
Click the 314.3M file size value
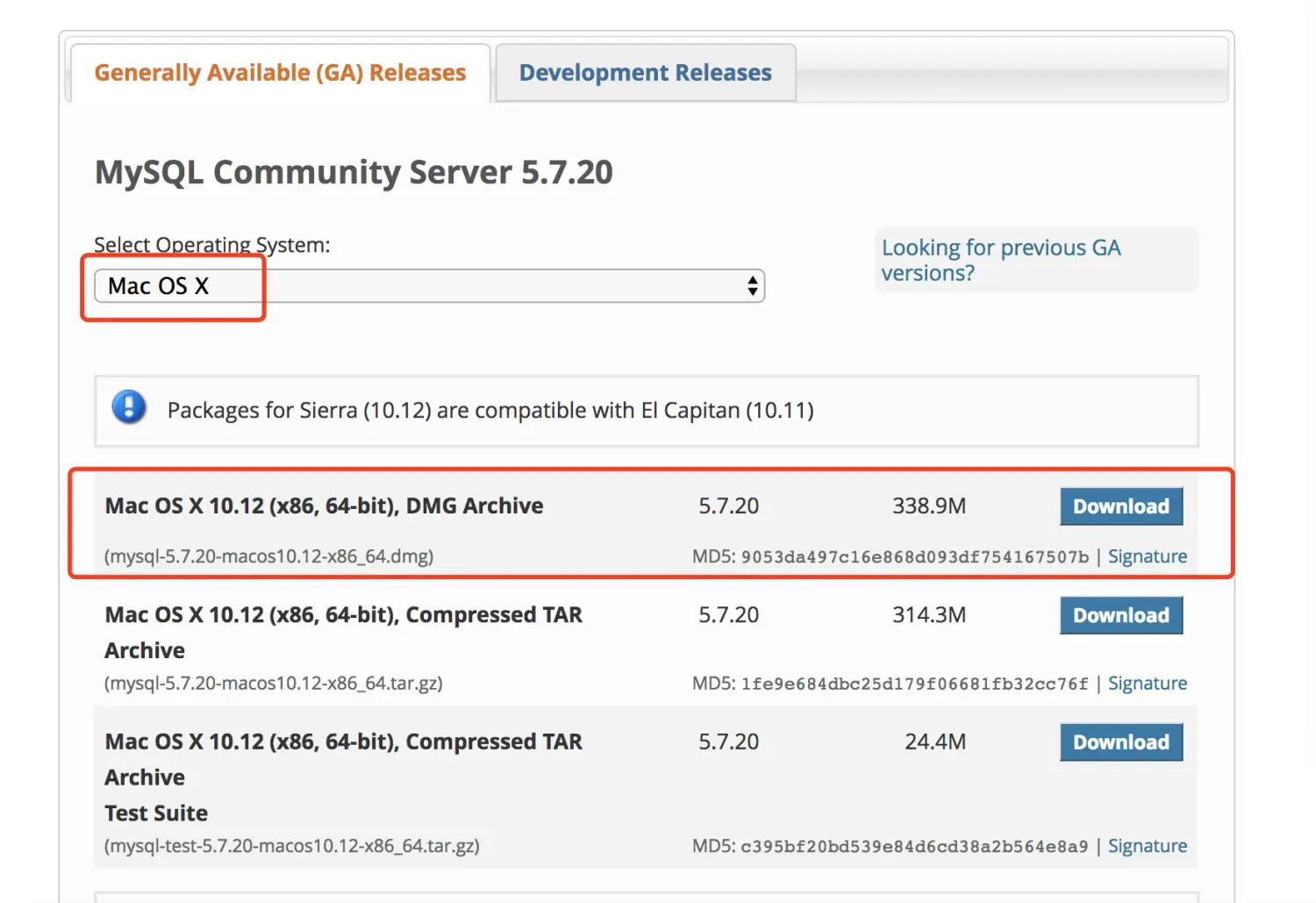929,615
